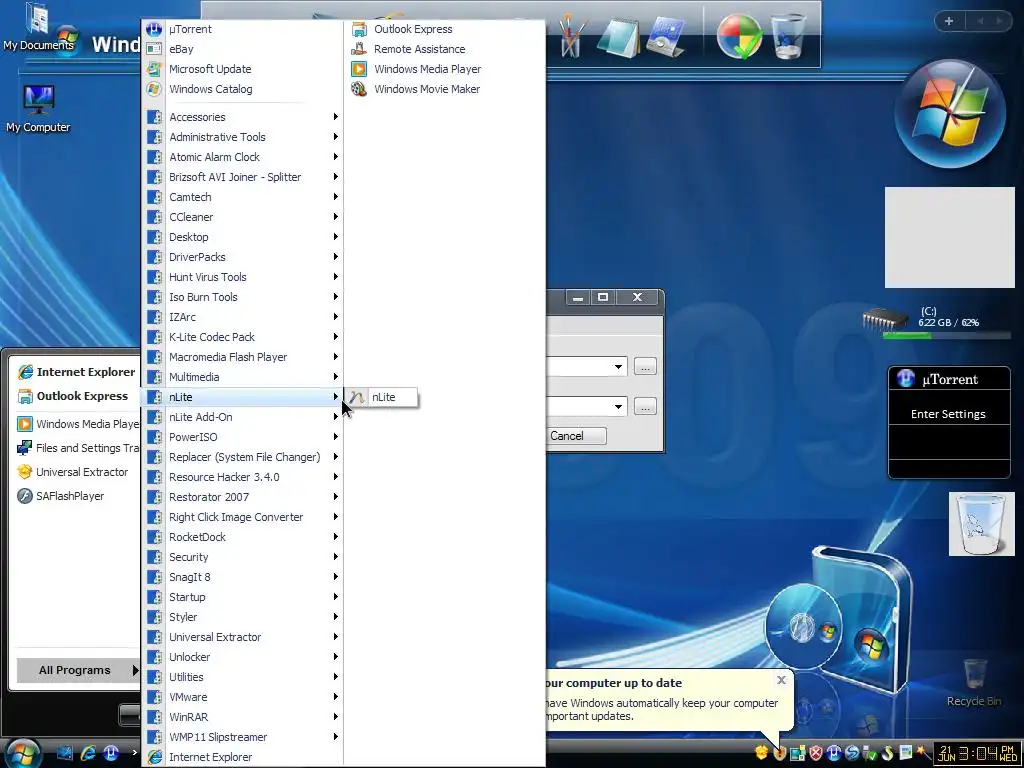Click µTorrent quick launch icon in taskbar
The height and width of the screenshot is (768, 1024).
[111, 752]
